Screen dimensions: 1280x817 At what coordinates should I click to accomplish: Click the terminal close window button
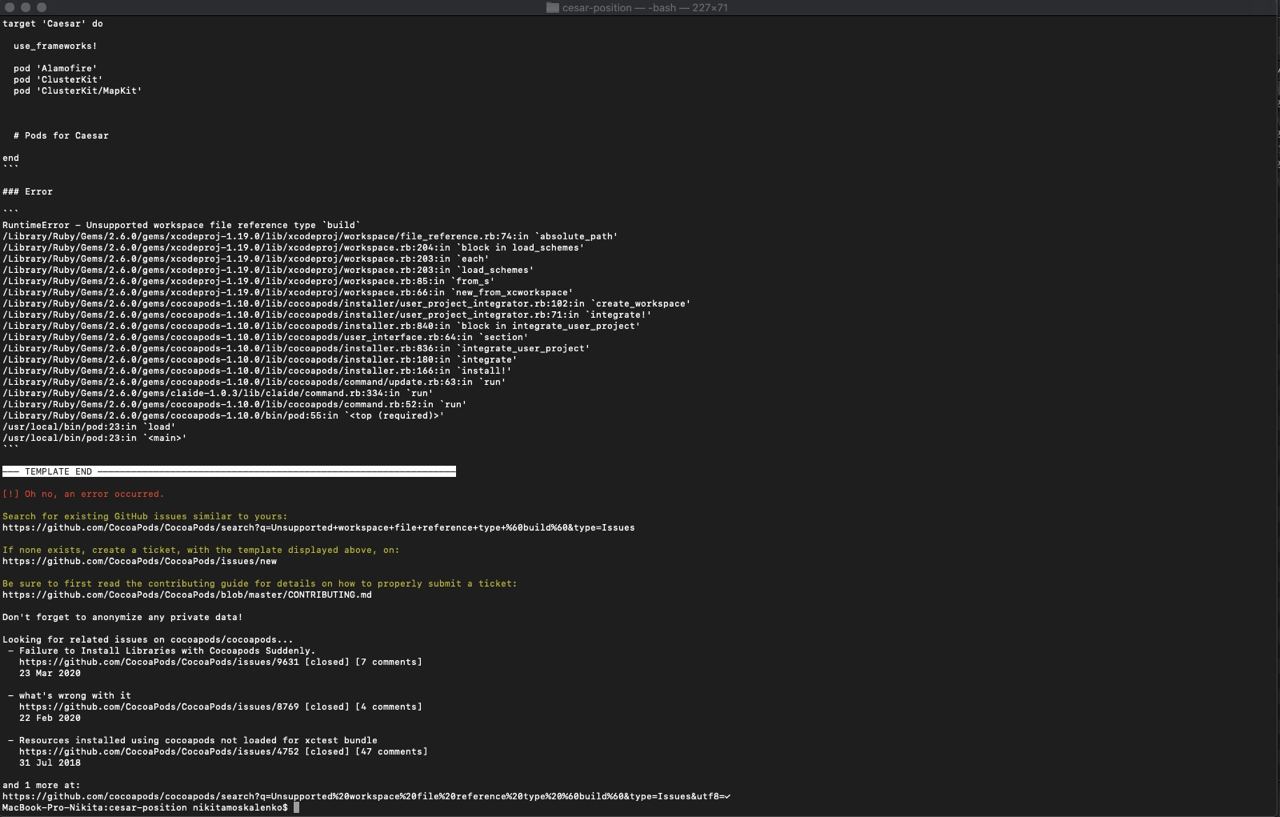coord(10,7)
